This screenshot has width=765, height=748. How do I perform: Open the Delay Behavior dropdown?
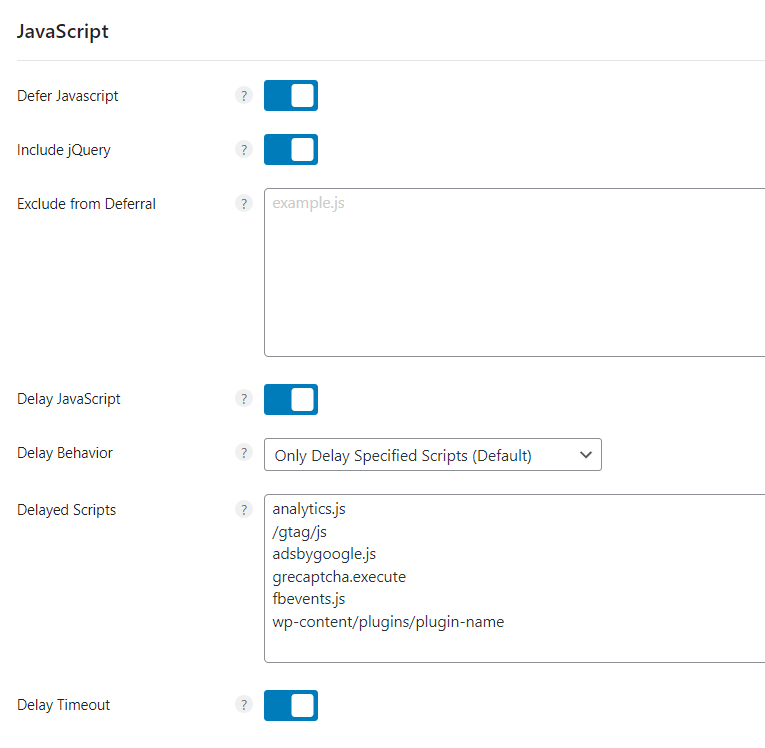click(x=433, y=455)
